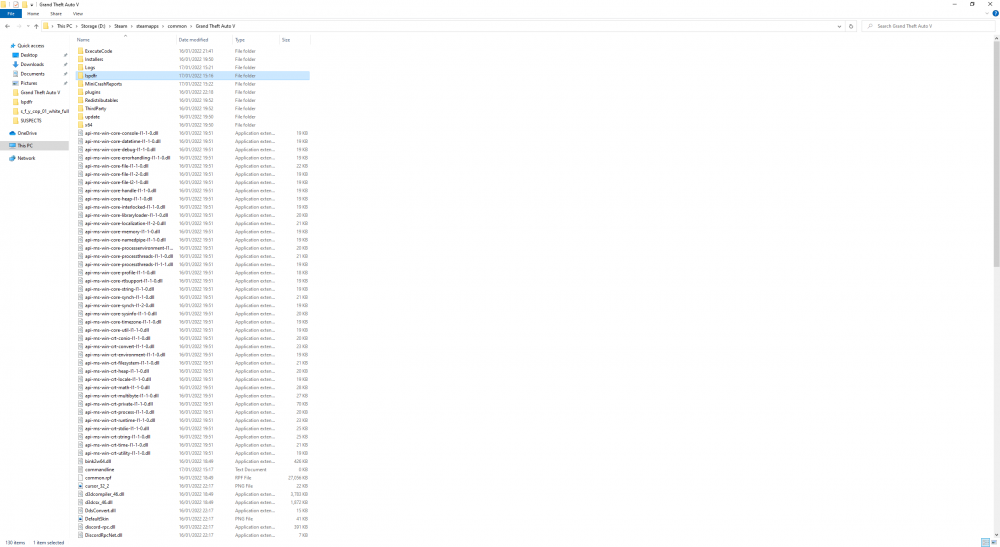
Task: Select 'DiscordRpcNet.dll' file name
Action: (x=103, y=535)
